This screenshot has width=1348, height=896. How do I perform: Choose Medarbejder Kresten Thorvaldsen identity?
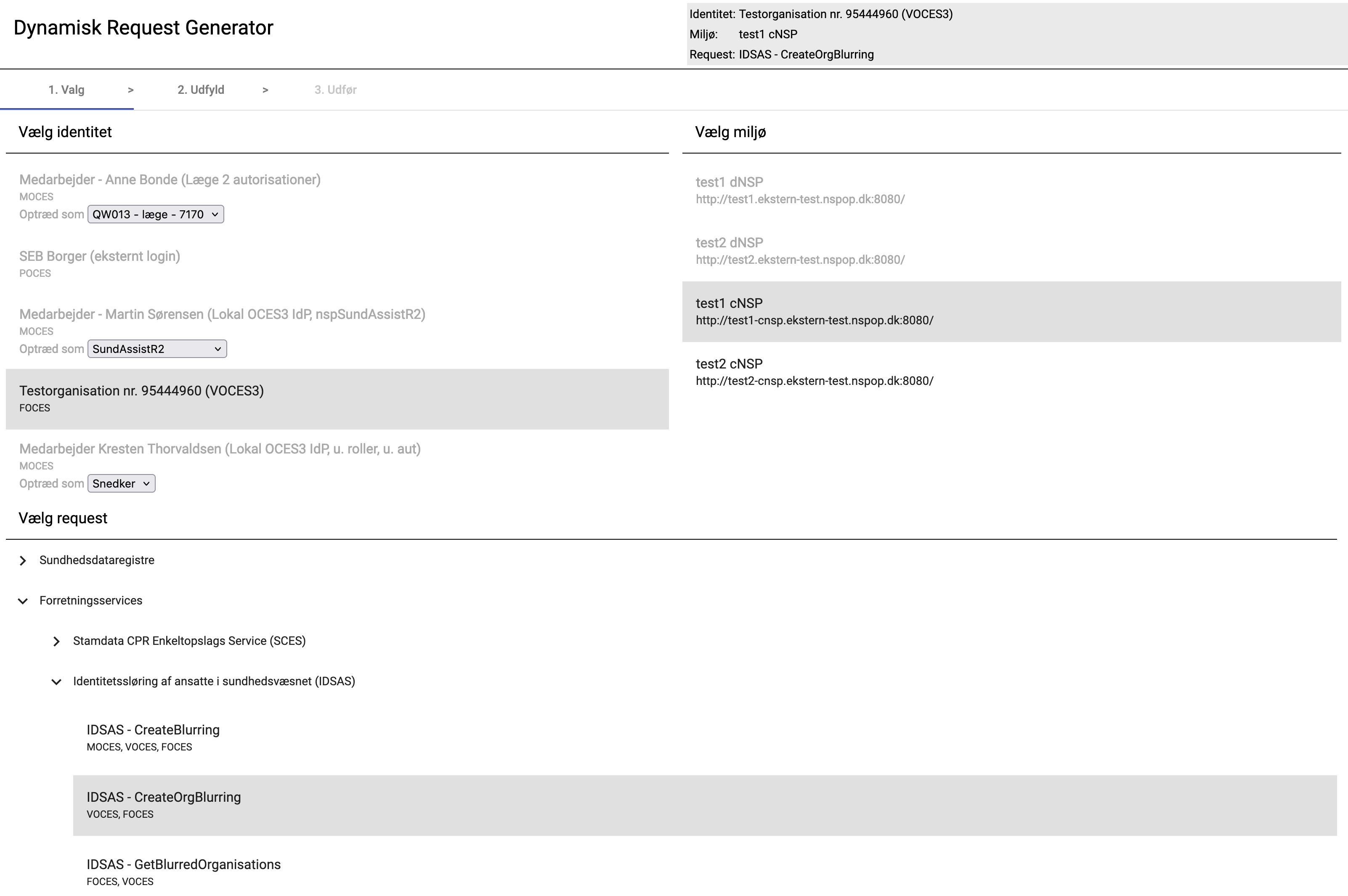(x=220, y=449)
